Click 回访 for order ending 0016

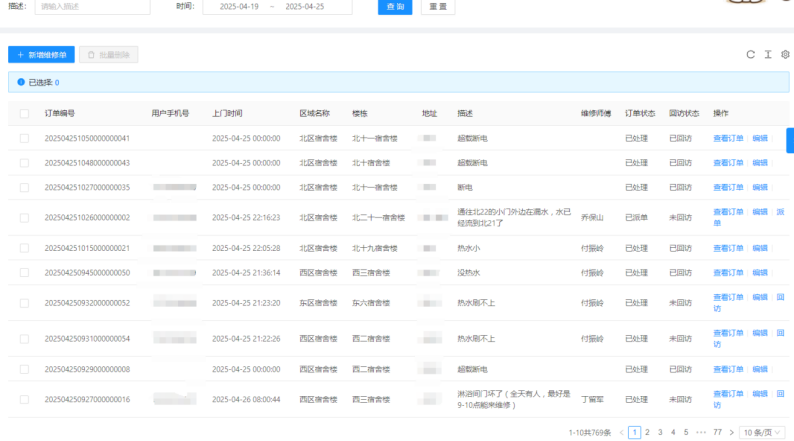(780, 394)
